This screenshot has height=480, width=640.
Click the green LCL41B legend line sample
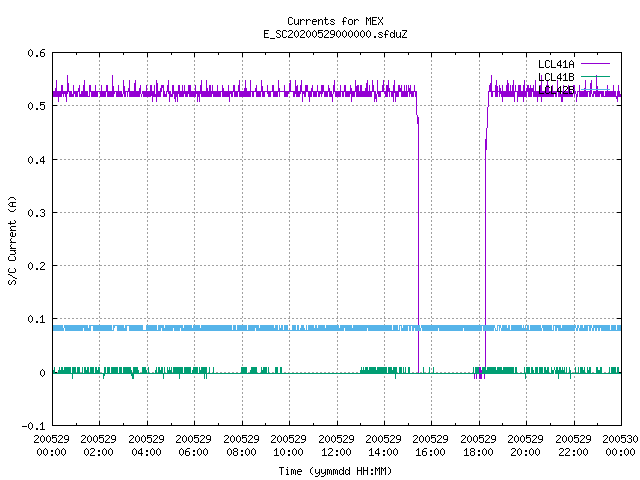click(x=595, y=76)
